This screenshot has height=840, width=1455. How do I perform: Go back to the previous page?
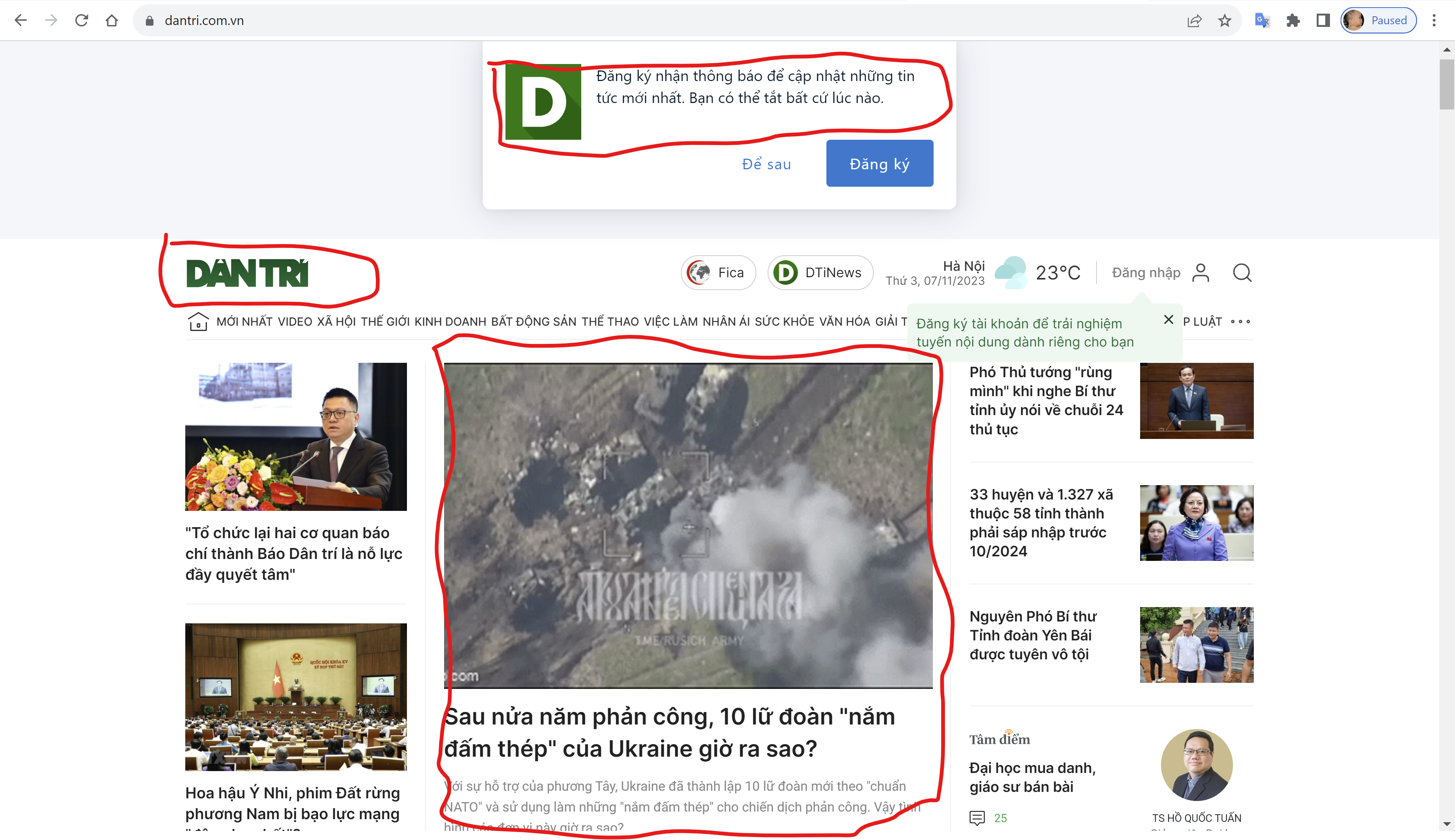pos(21,21)
